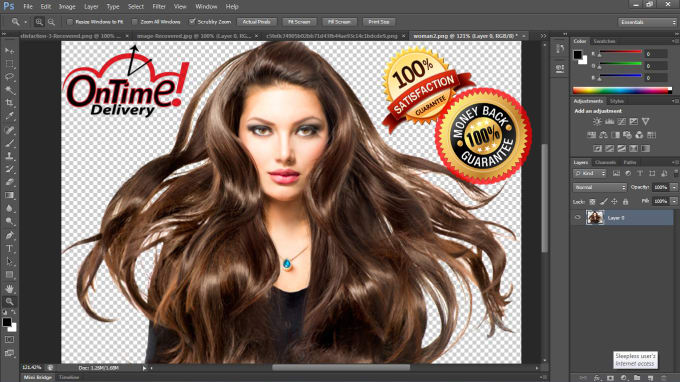680x382 pixels.
Task: Open the Layers panel options menu
Action: 675,162
